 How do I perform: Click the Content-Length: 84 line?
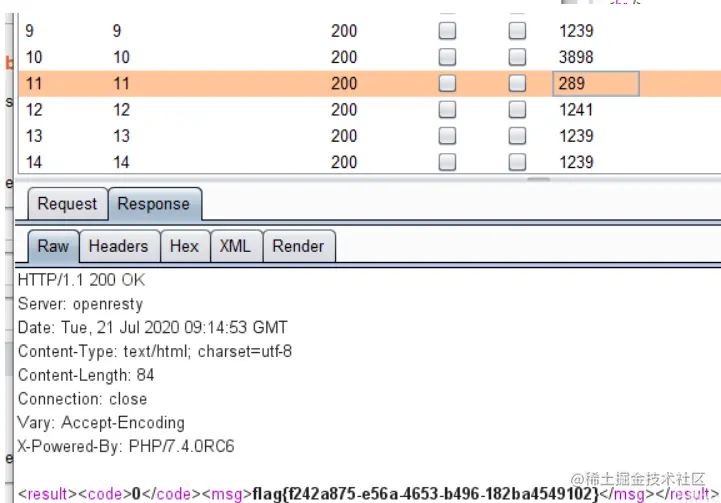point(86,375)
